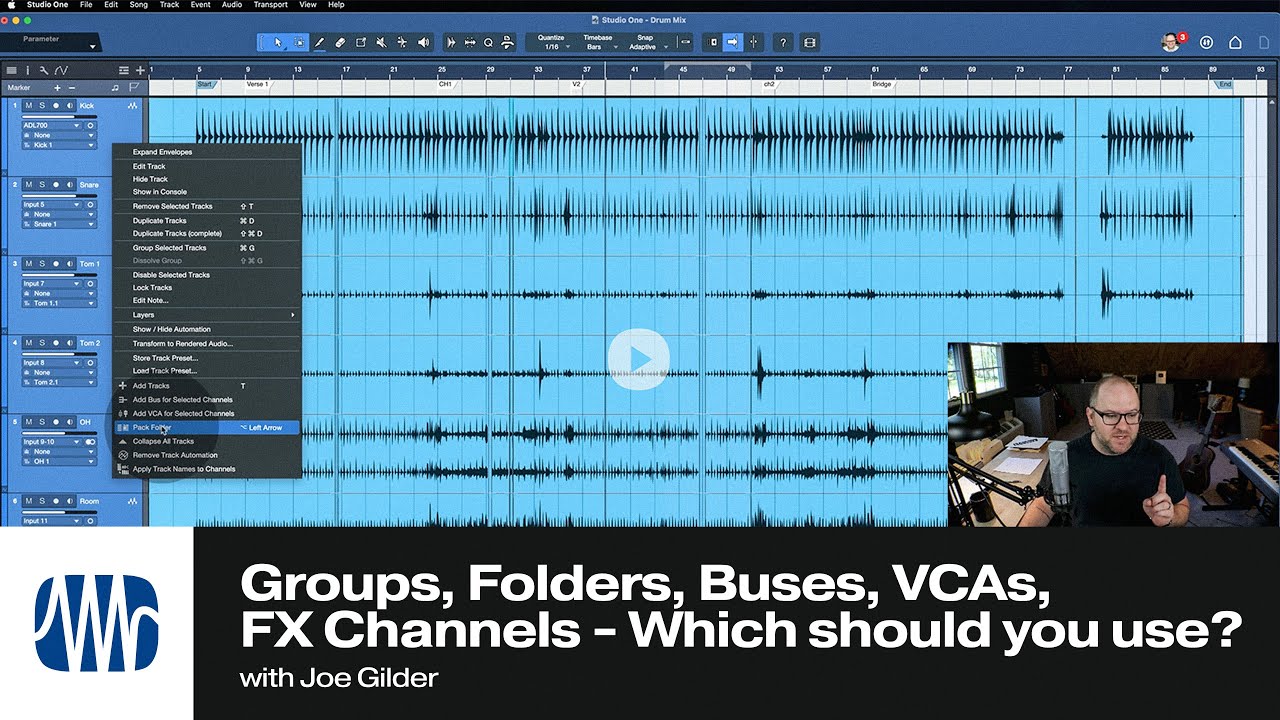This screenshot has width=1280, height=720.
Task: Open the Apple menu
Action: 11,5
